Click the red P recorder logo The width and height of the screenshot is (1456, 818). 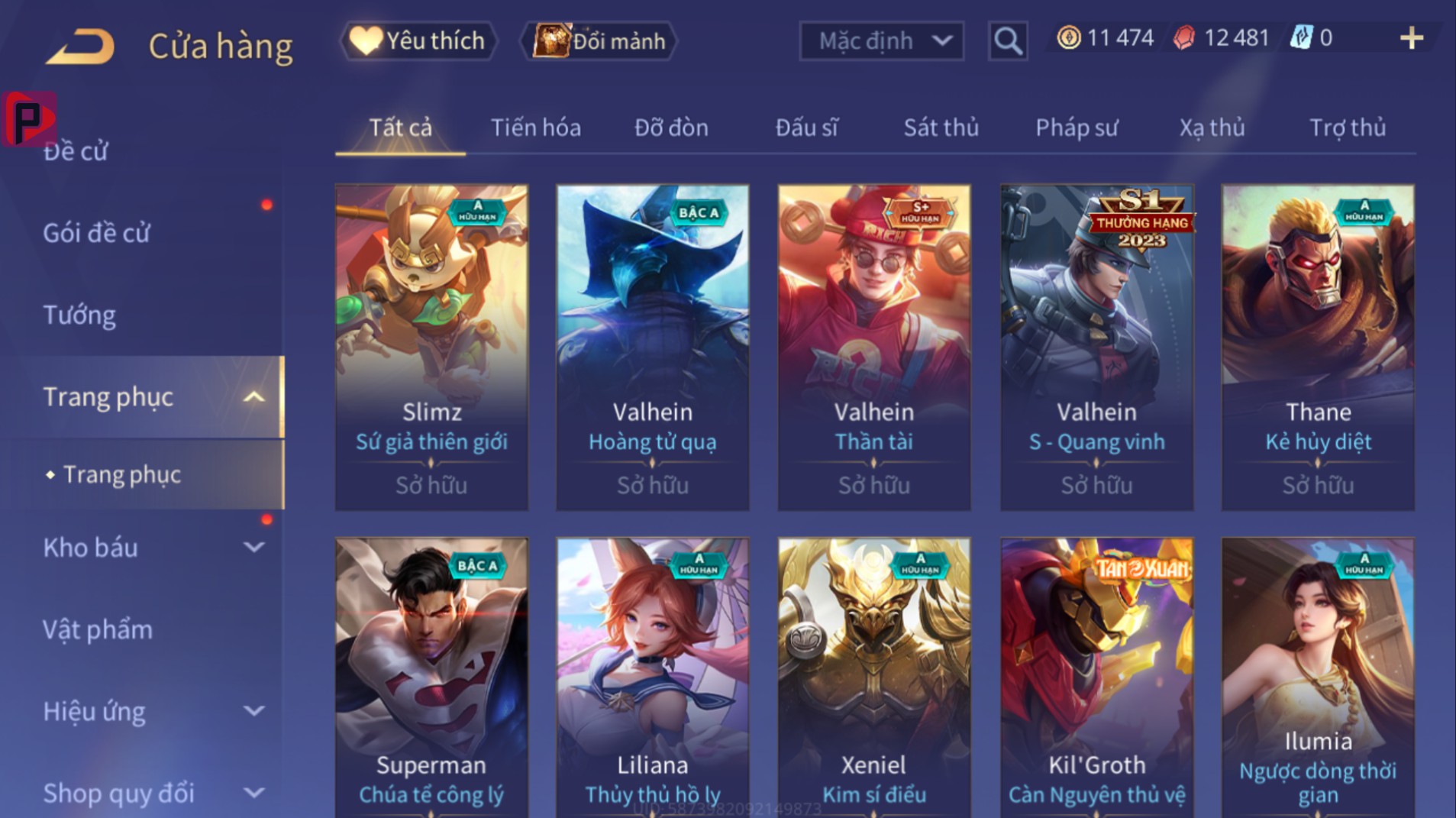29,118
